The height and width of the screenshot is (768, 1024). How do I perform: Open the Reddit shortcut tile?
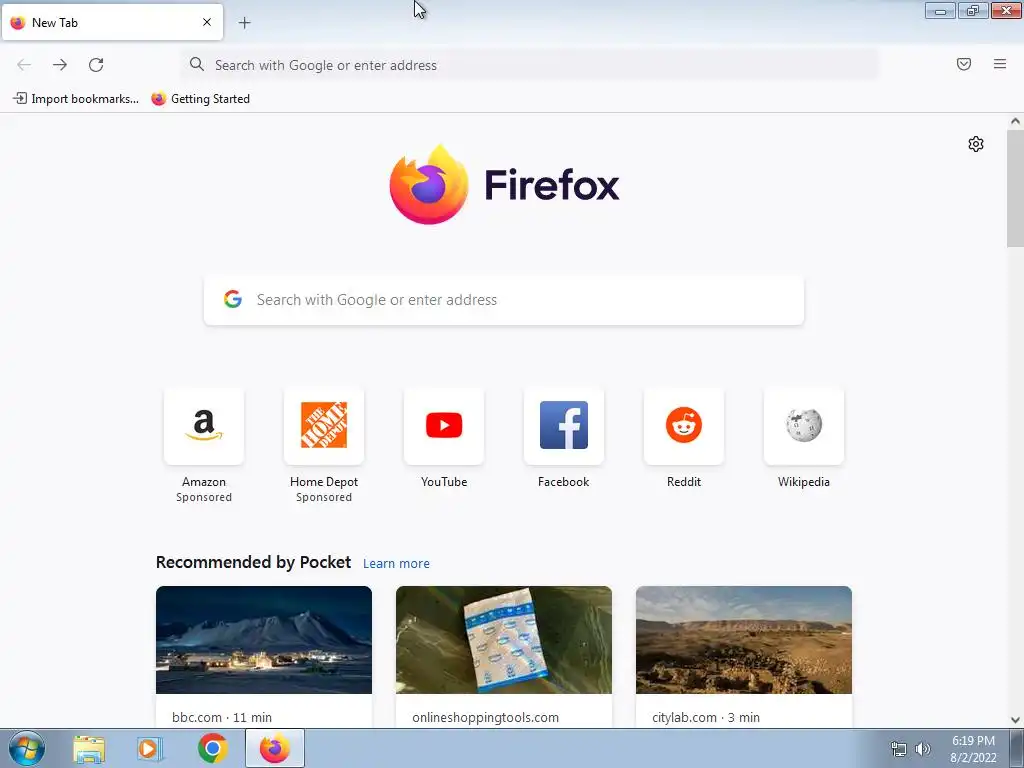pos(684,426)
